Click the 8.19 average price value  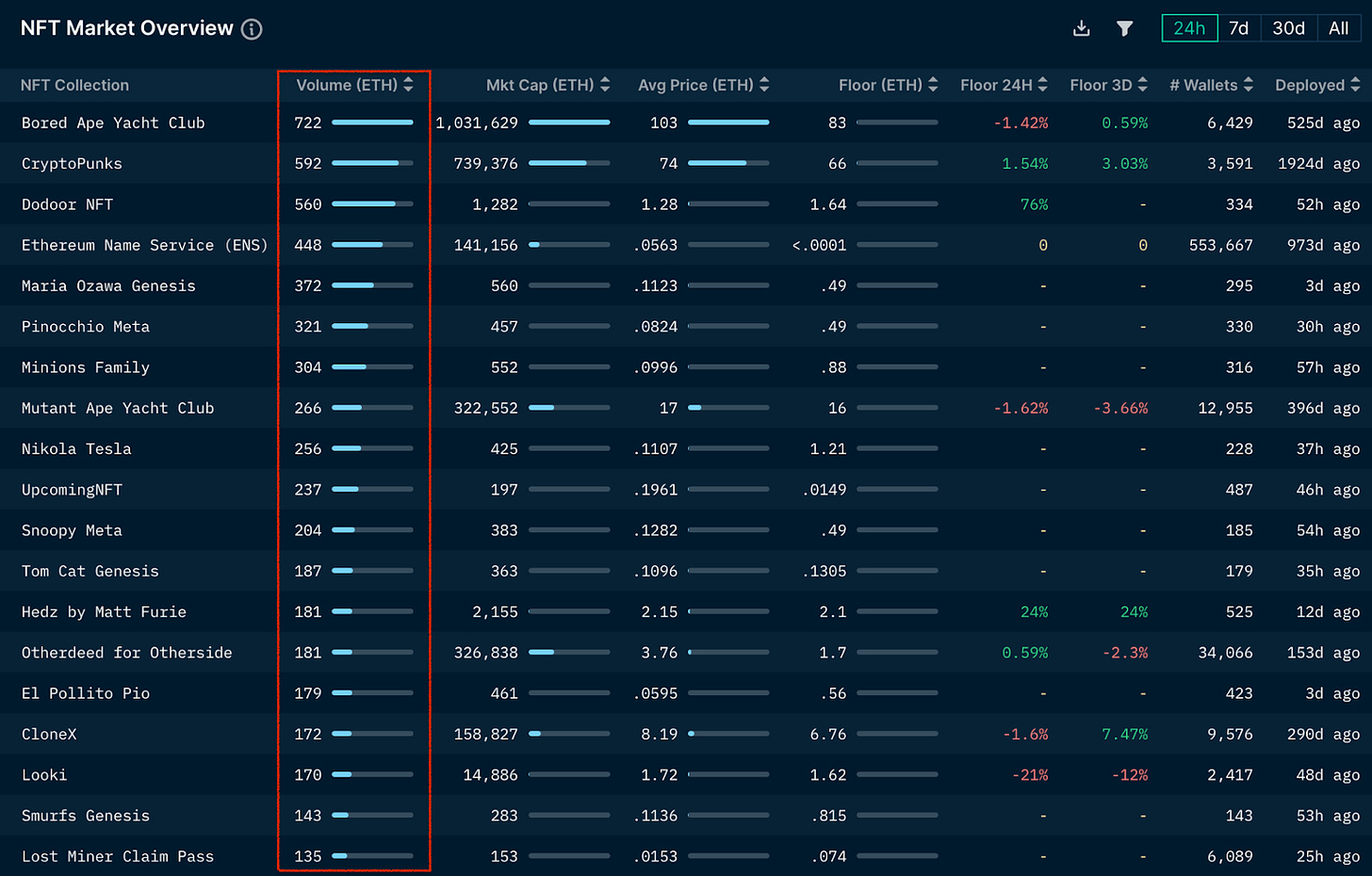tap(660, 735)
